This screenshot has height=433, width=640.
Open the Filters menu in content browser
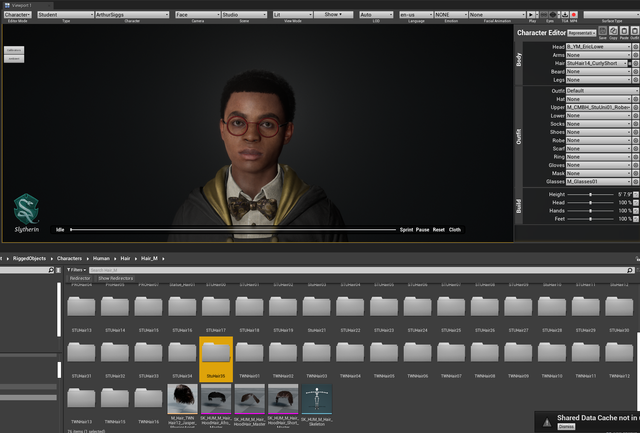coord(76,270)
